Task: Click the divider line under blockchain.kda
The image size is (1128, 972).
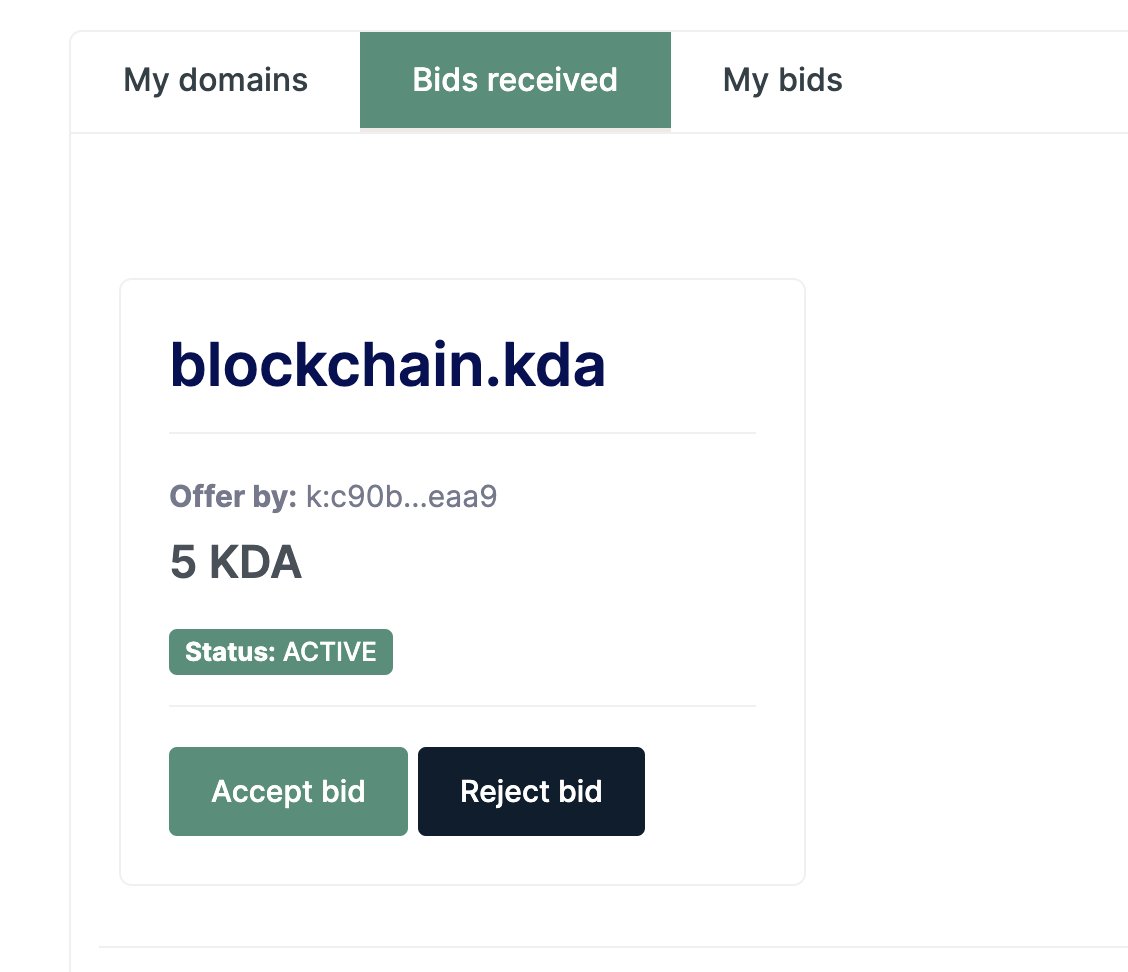Action: tap(462, 433)
